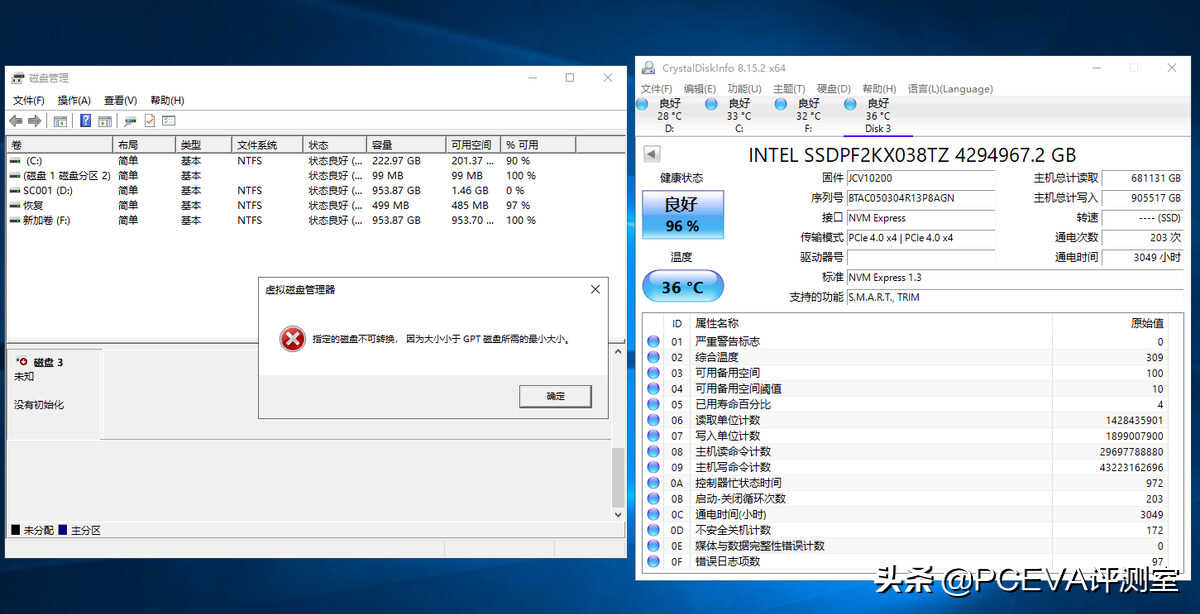
Task: Select the Disk 3 status orb in CrystalDiskInfo
Action: 850,103
